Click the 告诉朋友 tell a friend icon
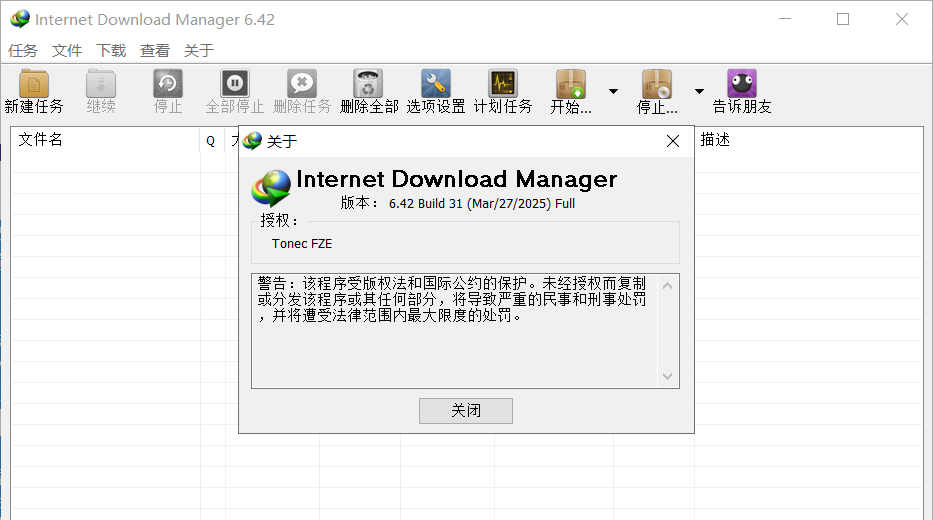The width and height of the screenshot is (933, 520). tap(742, 83)
